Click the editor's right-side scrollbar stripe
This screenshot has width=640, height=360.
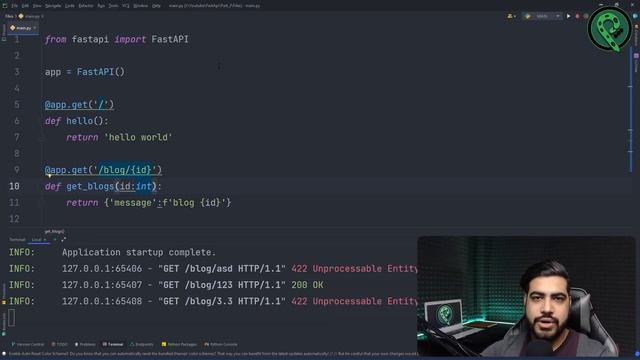tap(631, 110)
